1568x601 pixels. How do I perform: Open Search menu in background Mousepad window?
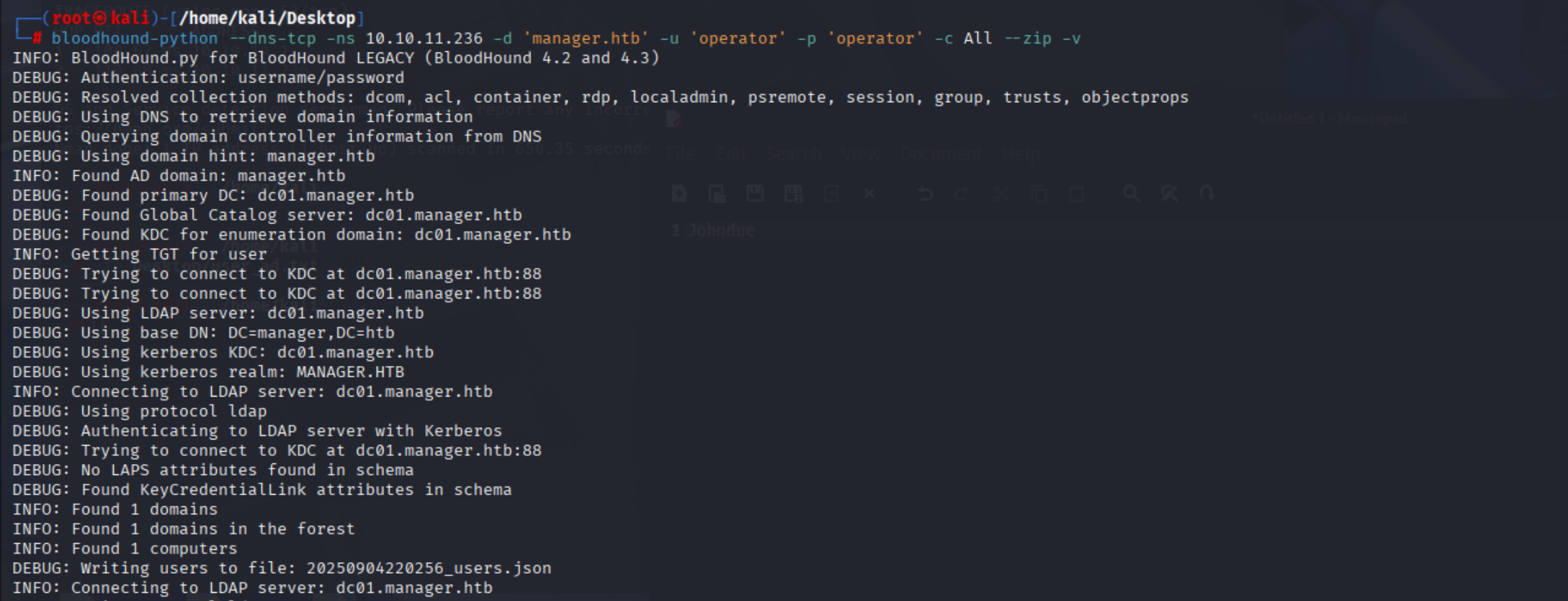[x=794, y=155]
